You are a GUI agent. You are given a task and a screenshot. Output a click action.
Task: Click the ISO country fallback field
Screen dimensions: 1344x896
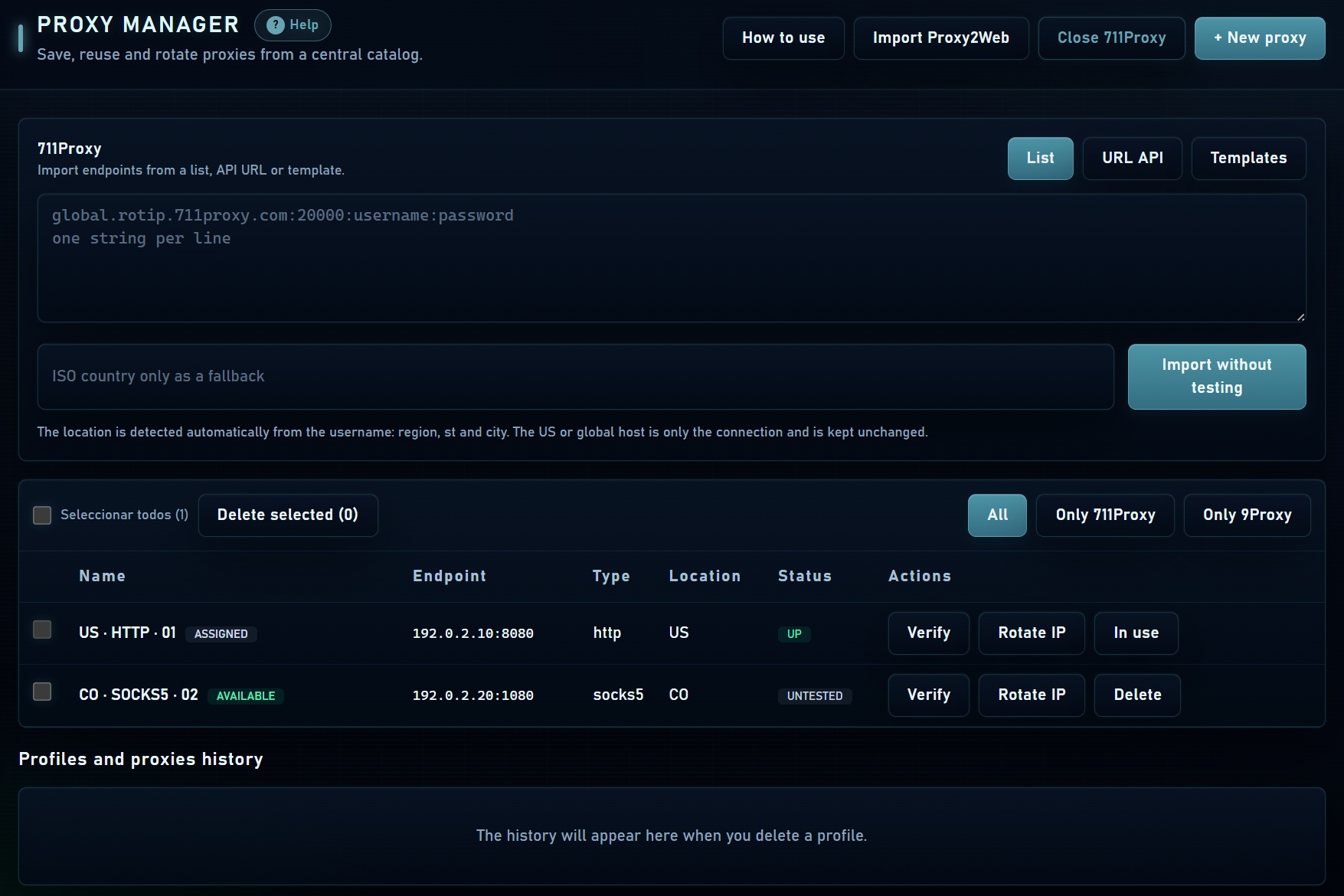click(575, 377)
